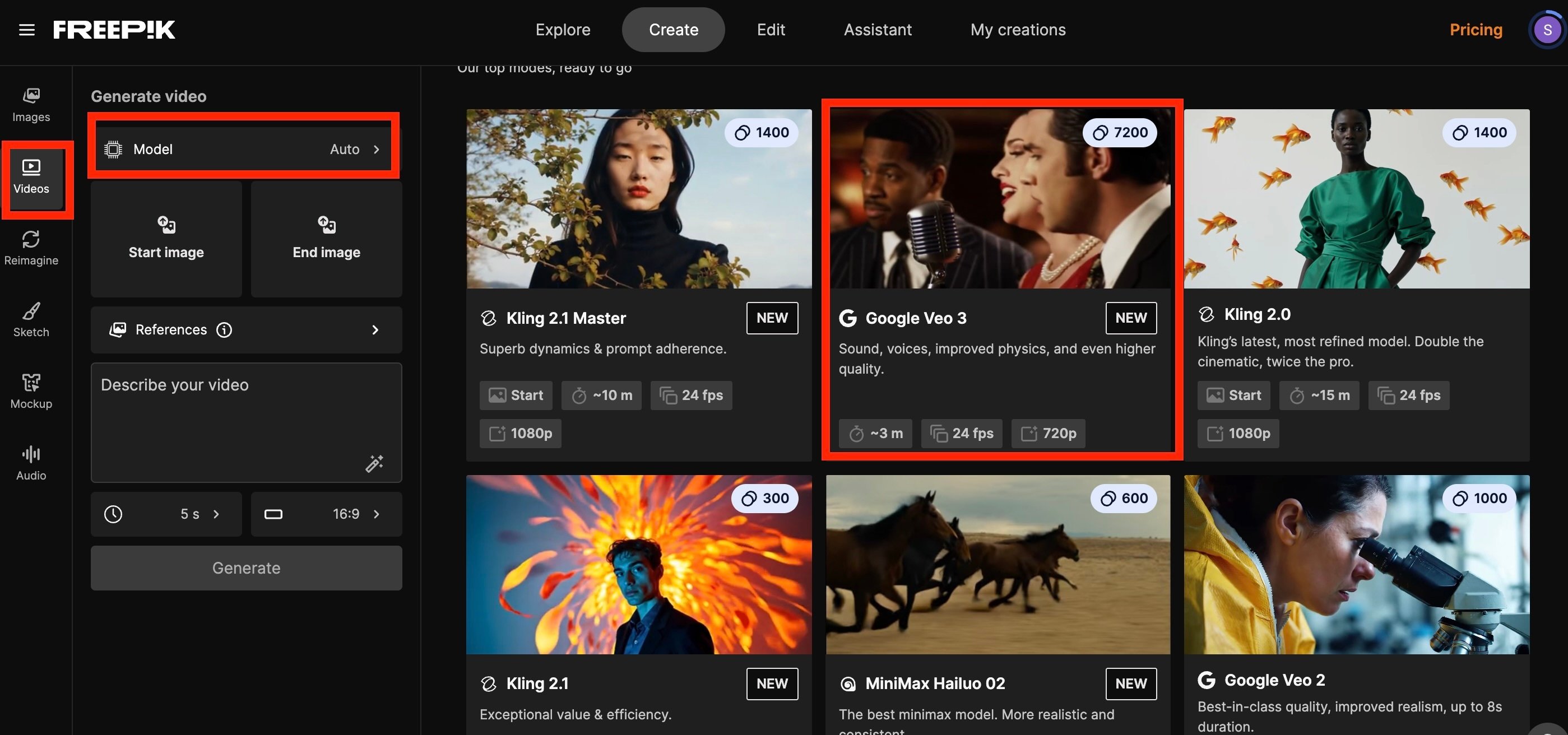Open the hamburger menu icon
The image size is (1568, 735).
point(27,29)
